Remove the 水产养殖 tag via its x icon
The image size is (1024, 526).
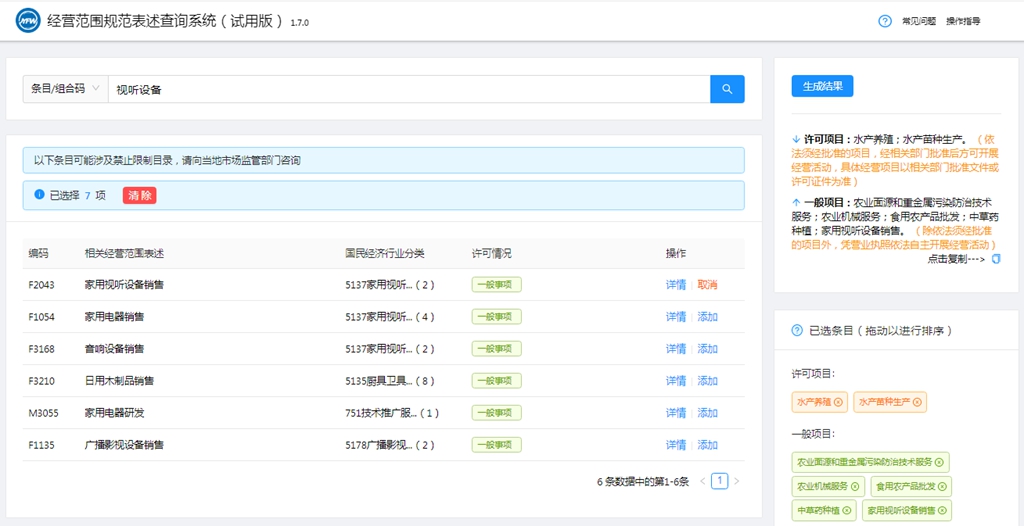[x=838, y=402]
